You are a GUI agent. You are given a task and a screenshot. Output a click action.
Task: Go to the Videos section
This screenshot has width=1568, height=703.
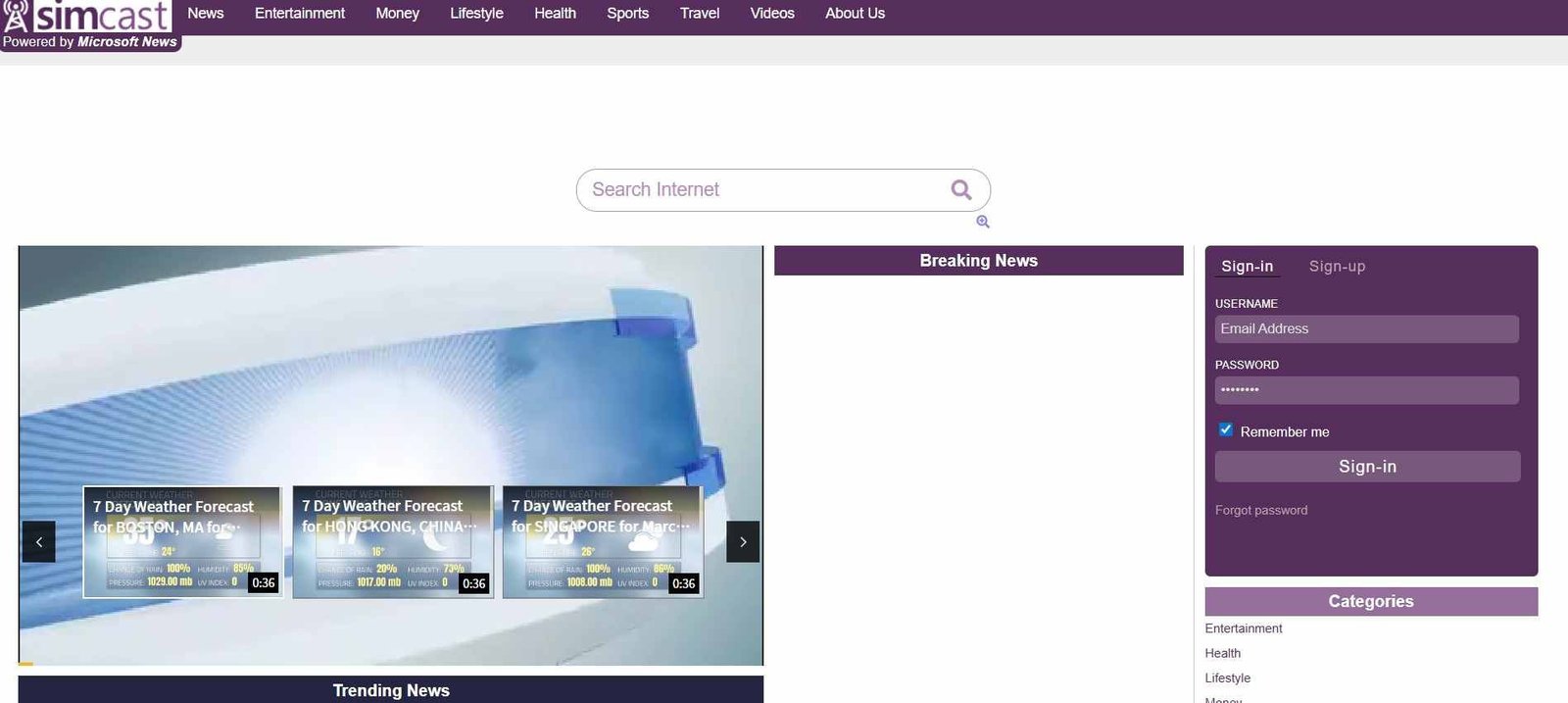coord(772,14)
